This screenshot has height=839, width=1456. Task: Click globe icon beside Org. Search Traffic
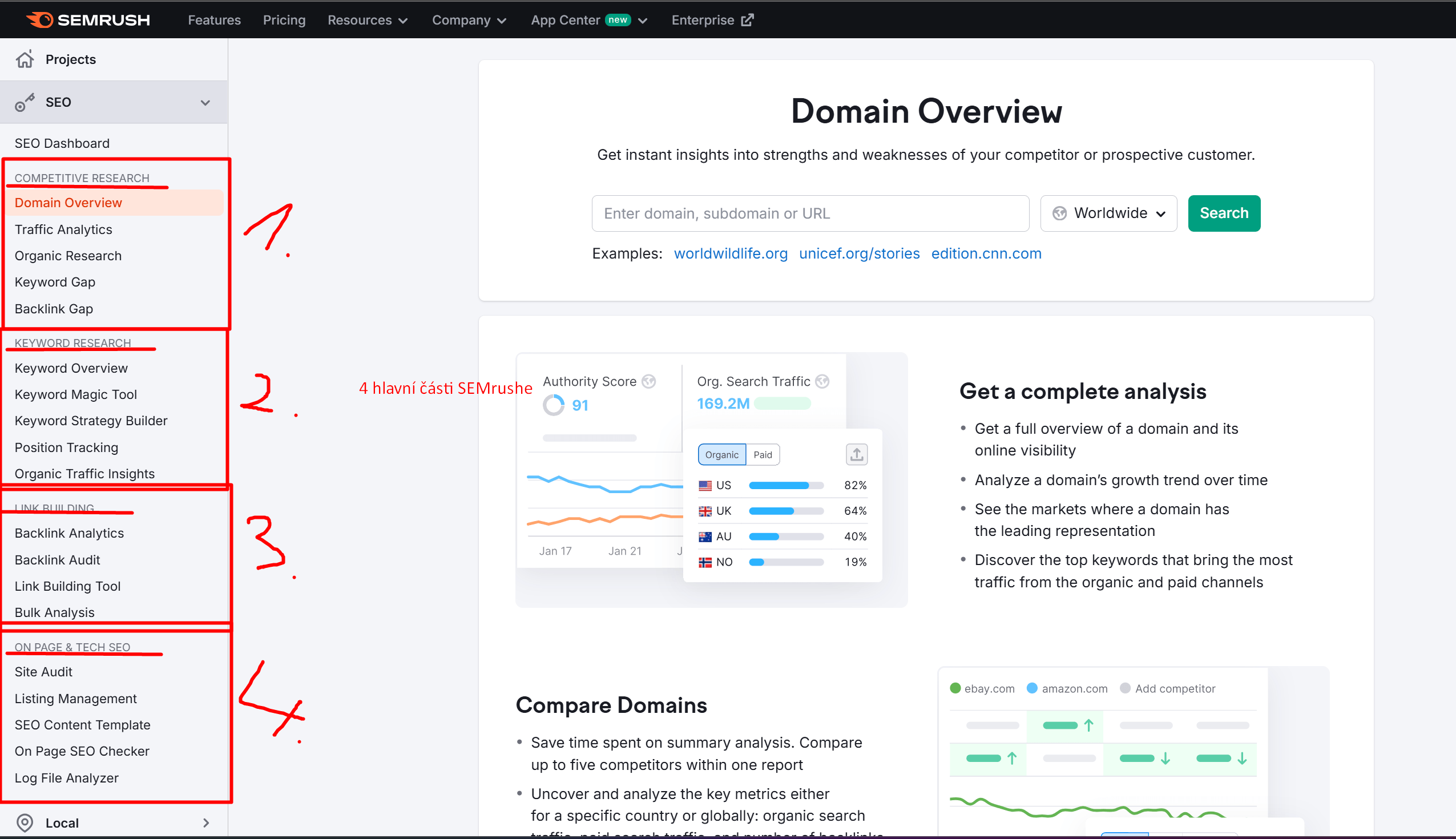click(x=823, y=381)
